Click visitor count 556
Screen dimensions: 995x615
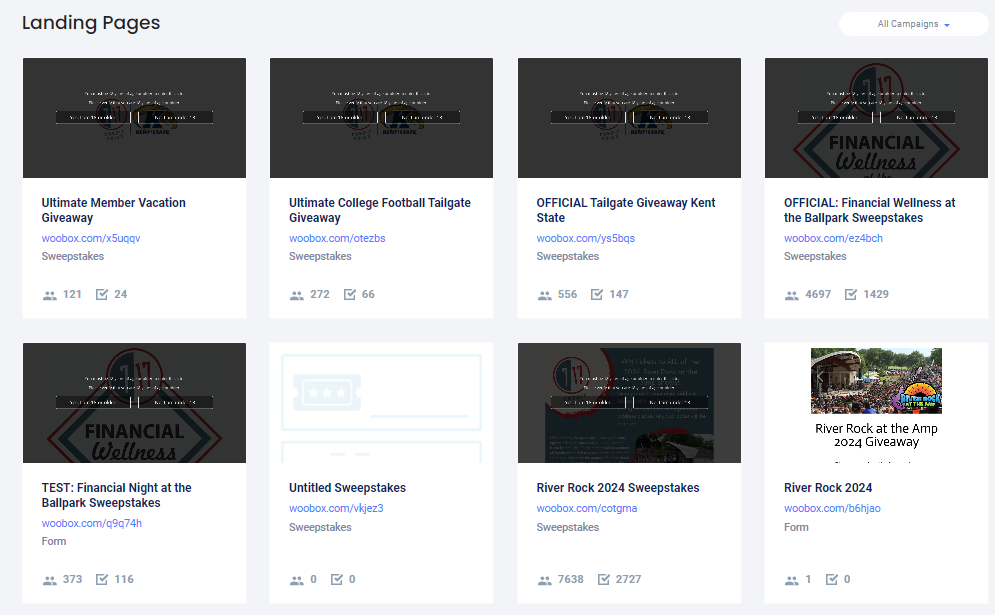567,294
